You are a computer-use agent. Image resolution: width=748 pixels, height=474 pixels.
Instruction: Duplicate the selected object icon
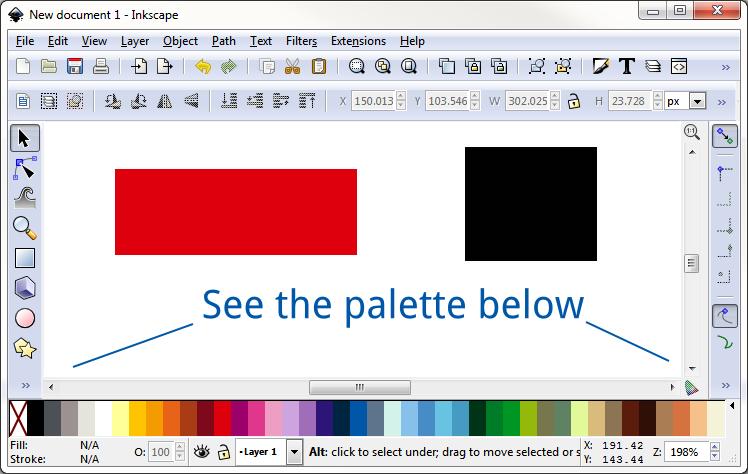click(x=447, y=66)
